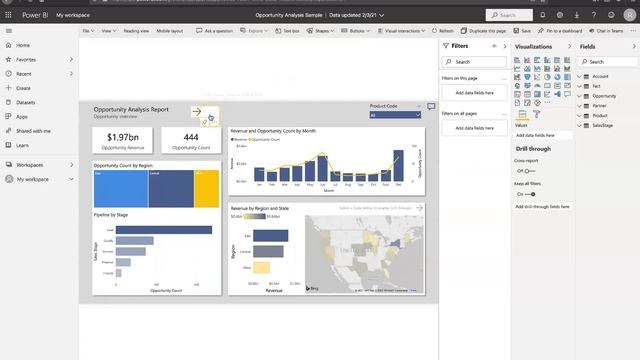
Task: Click comment icon beside Product Code slicer
Action: click(431, 107)
